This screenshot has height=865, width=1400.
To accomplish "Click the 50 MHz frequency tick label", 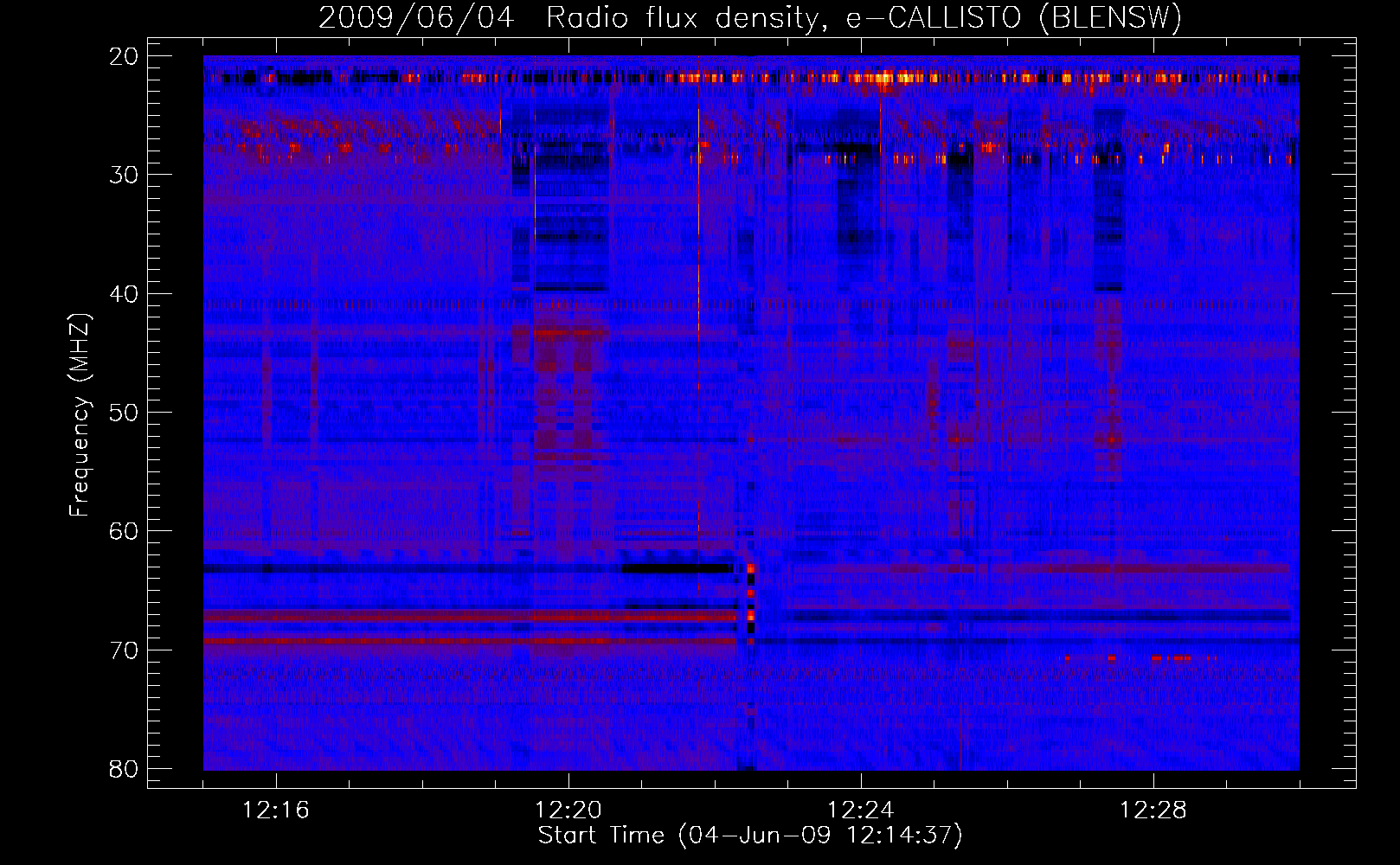I will pos(124,413).
